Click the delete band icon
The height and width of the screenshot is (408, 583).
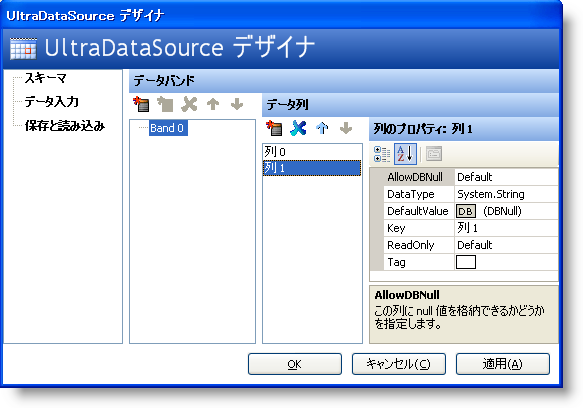click(x=189, y=105)
